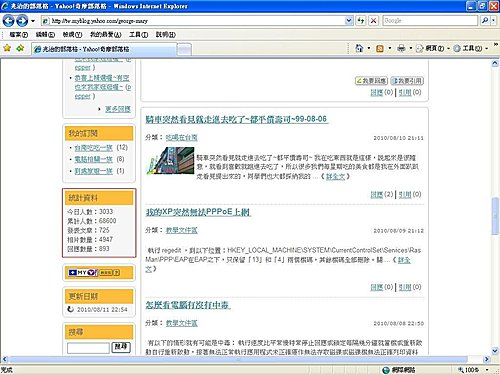Screen dimensions: 500x375
Task: Click the 累計人數:68600 statistic text
Action: coord(92,221)
